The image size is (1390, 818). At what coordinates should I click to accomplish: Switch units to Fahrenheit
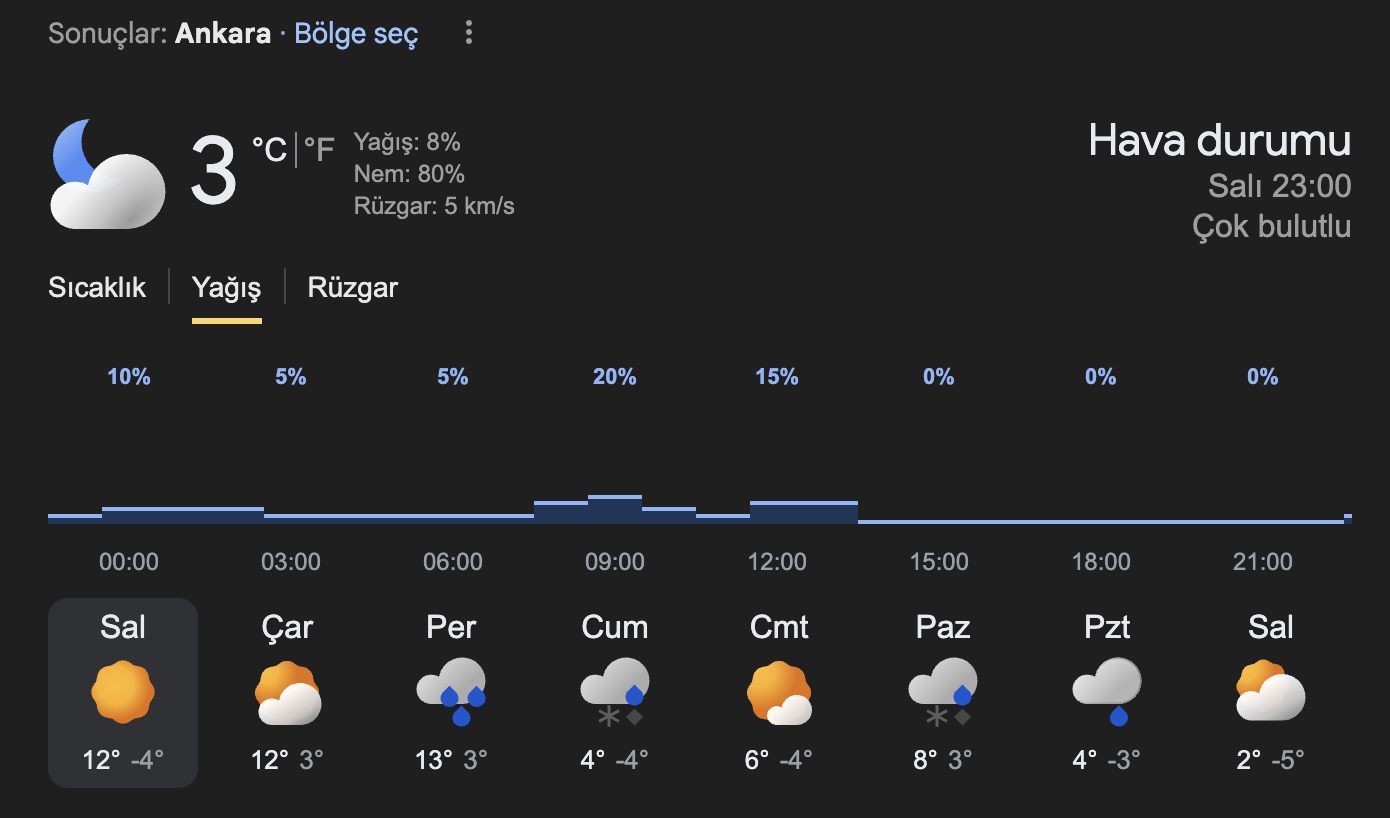[319, 151]
